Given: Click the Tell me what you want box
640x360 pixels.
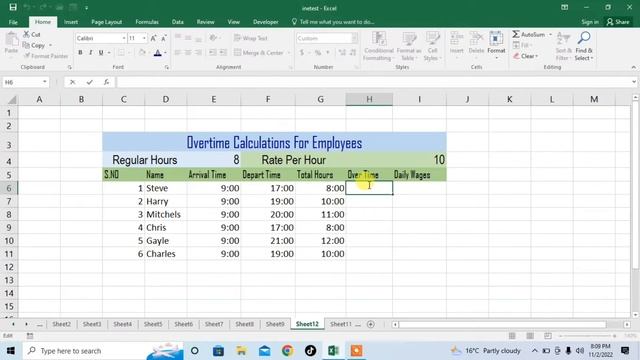Looking at the screenshot, I should coord(333,22).
